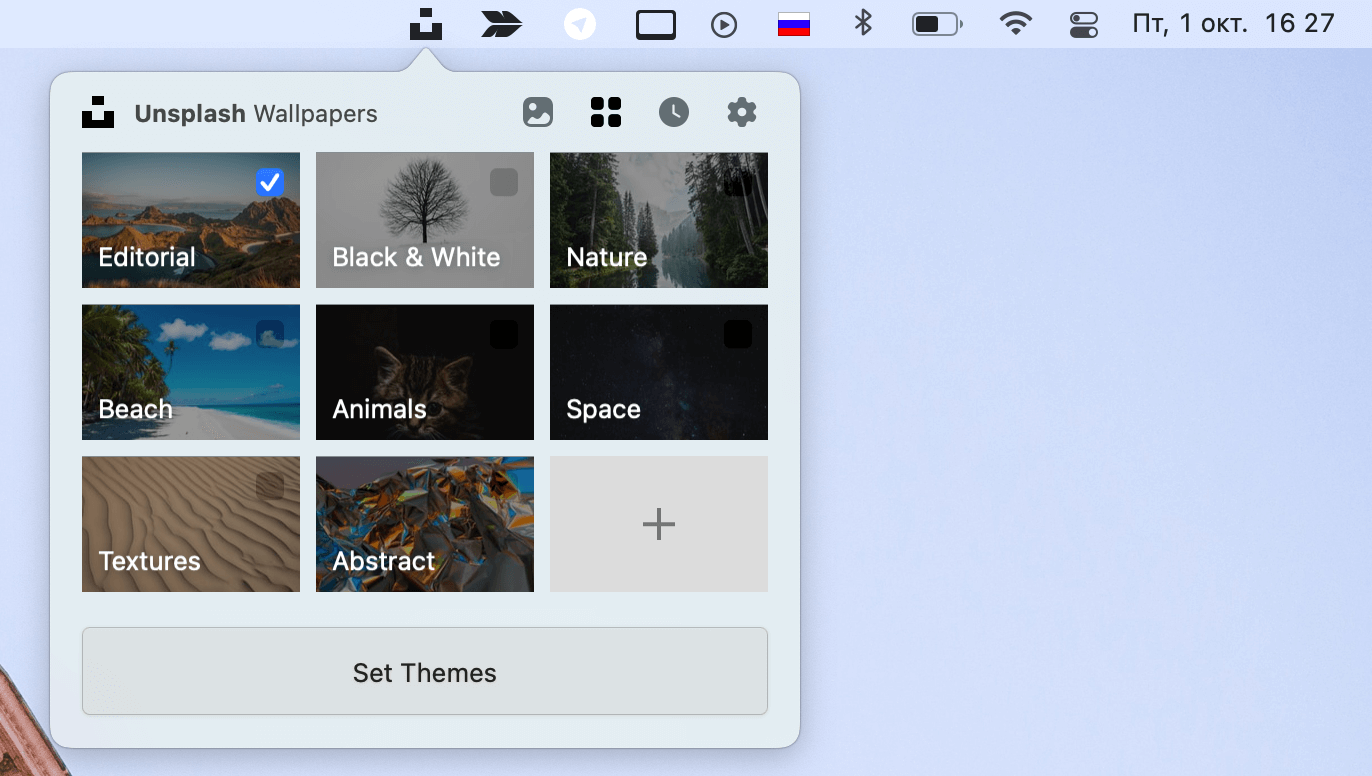The image size is (1372, 776).
Task: Open the current wallpaper photo view icon
Action: [538, 112]
